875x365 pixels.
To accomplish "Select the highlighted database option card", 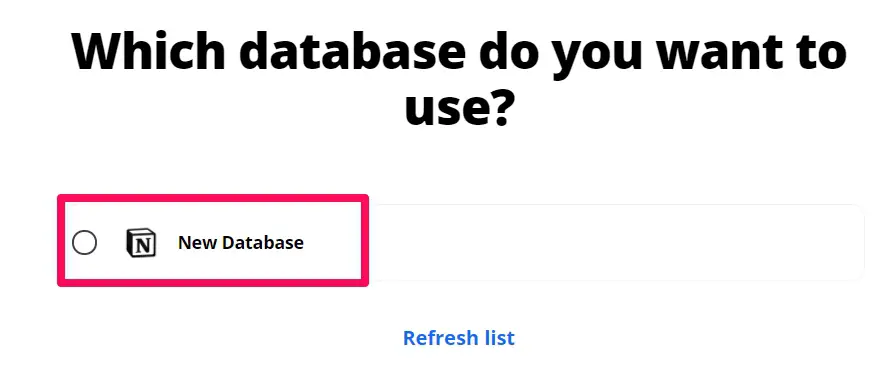I will point(213,240).
